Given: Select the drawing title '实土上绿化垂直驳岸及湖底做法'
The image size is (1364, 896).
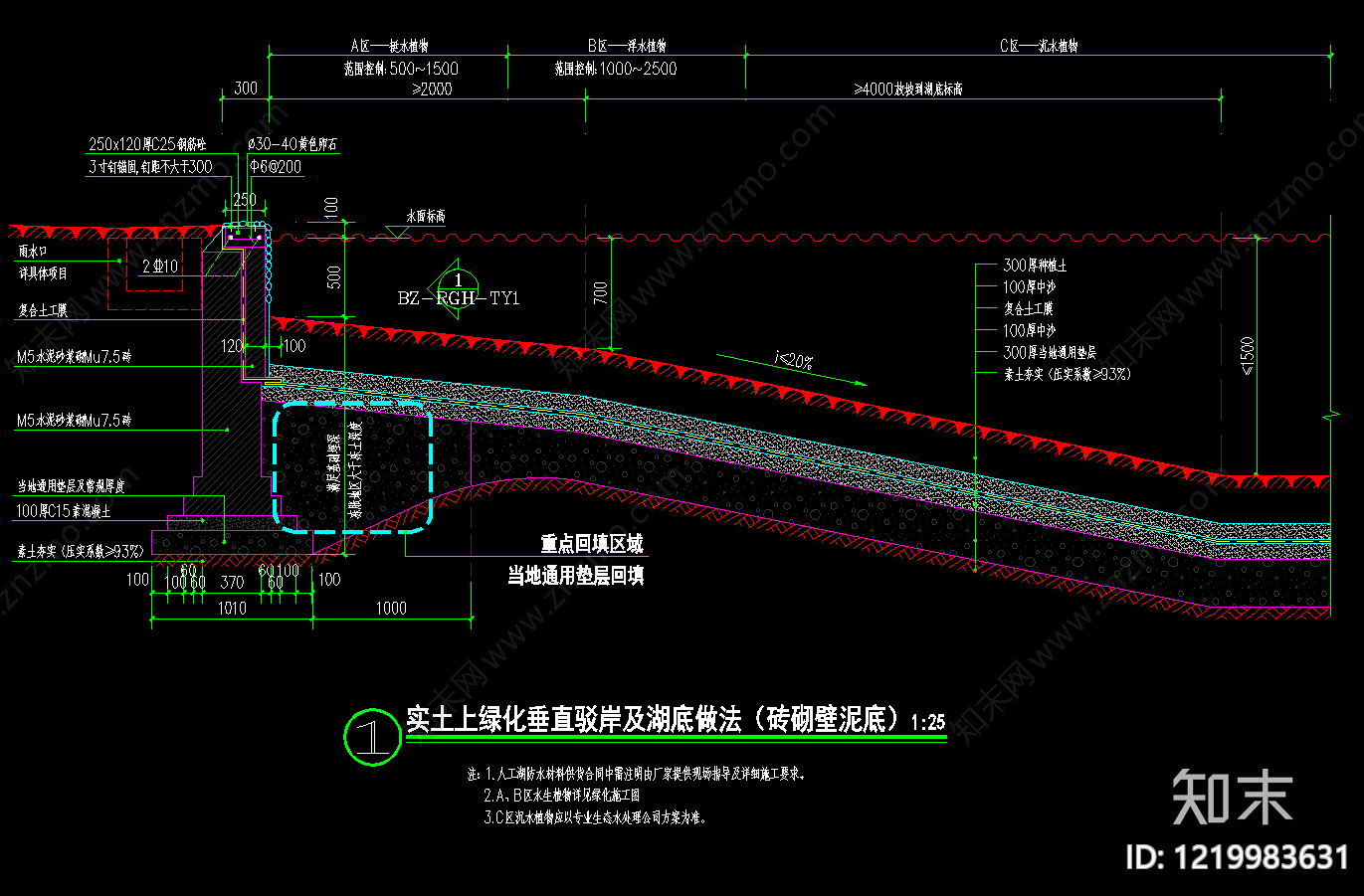Looking at the screenshot, I should coord(573,720).
